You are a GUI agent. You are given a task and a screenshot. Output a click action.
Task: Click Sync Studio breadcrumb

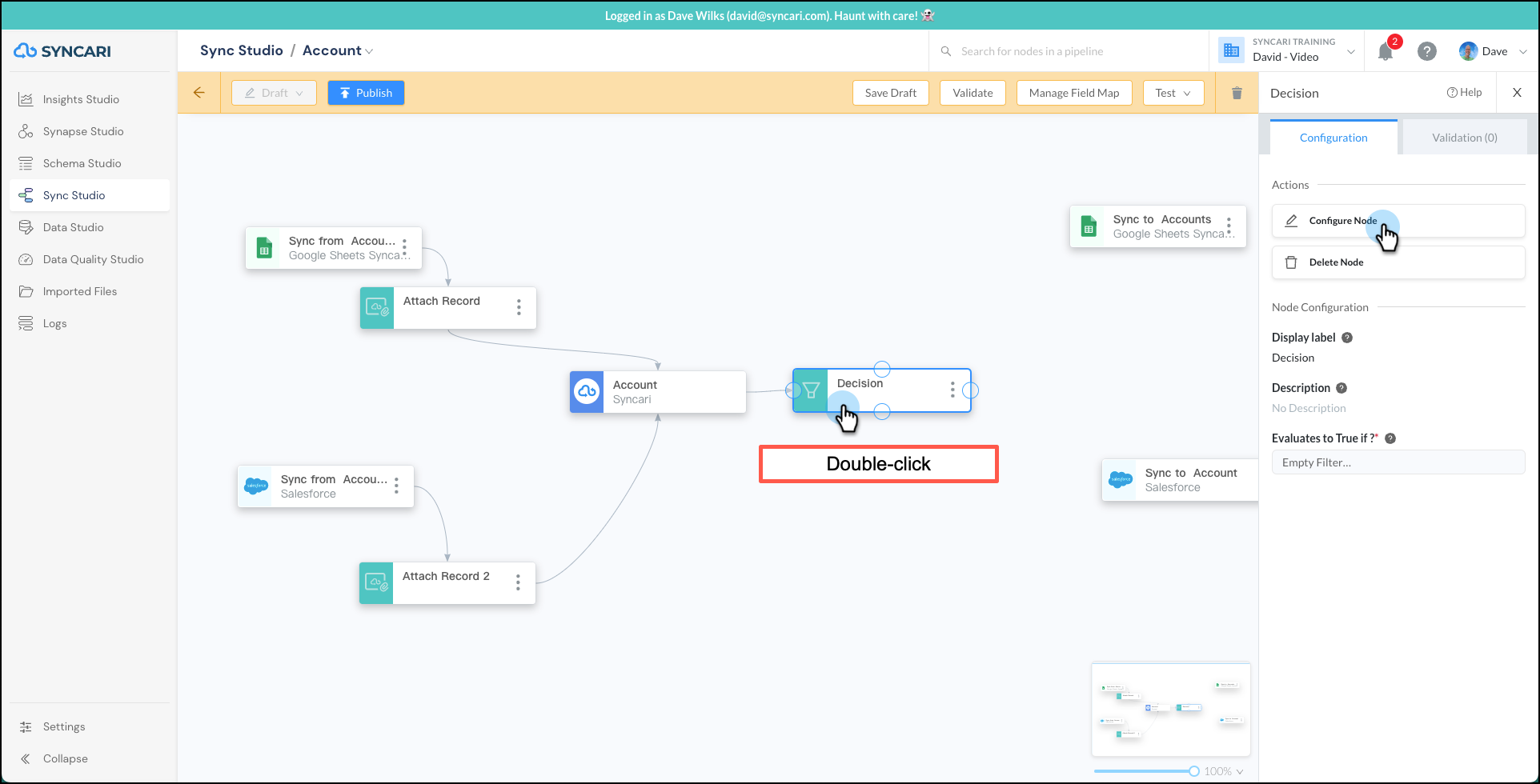(x=241, y=50)
